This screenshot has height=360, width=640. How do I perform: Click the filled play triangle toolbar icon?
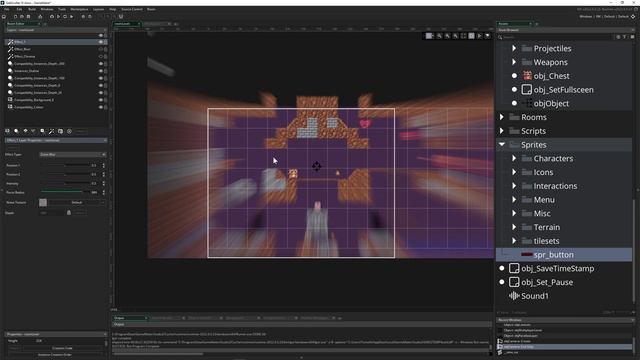[71, 17]
